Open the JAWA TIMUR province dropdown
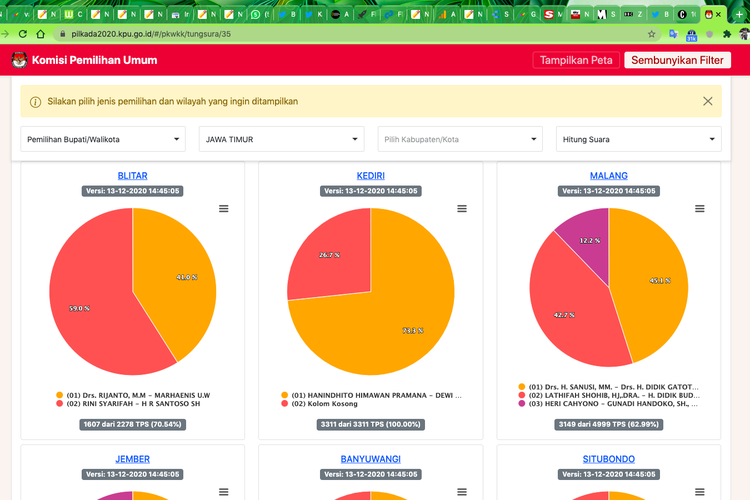The width and height of the screenshot is (750, 500). pos(281,139)
